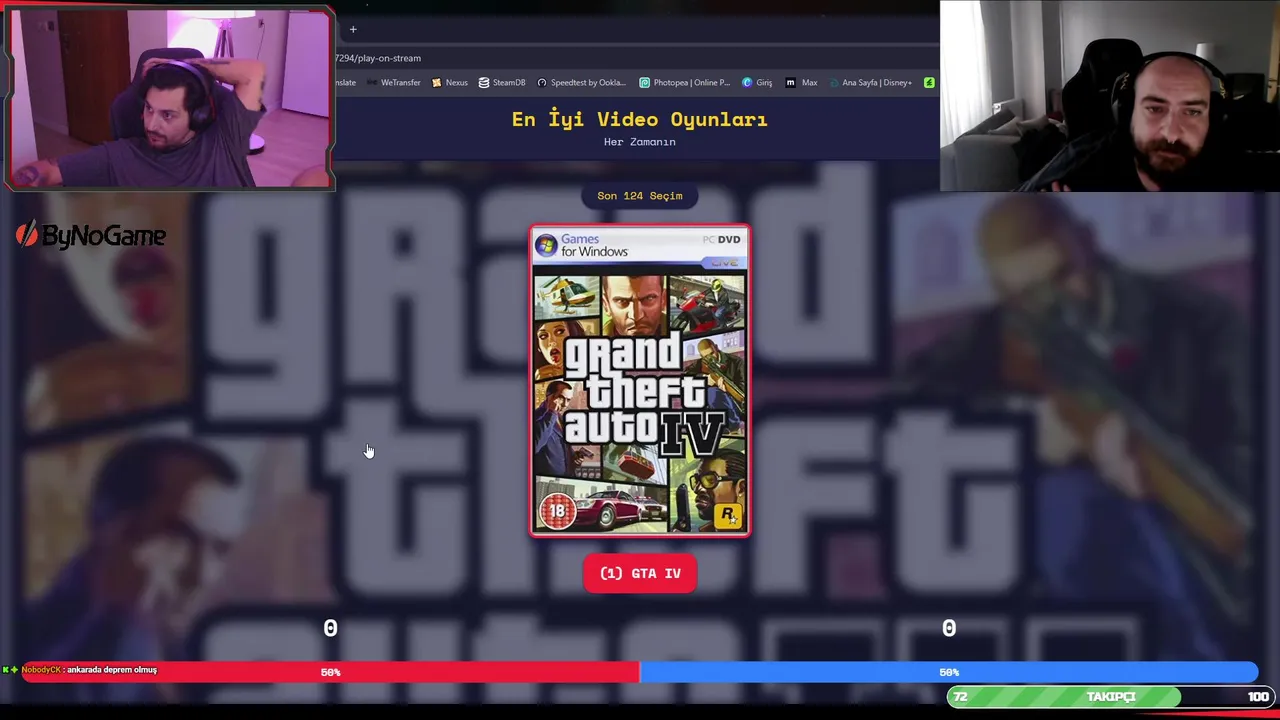Screen dimensions: 1280x720
Task: Click the GTA IV cover image
Action: coord(640,381)
